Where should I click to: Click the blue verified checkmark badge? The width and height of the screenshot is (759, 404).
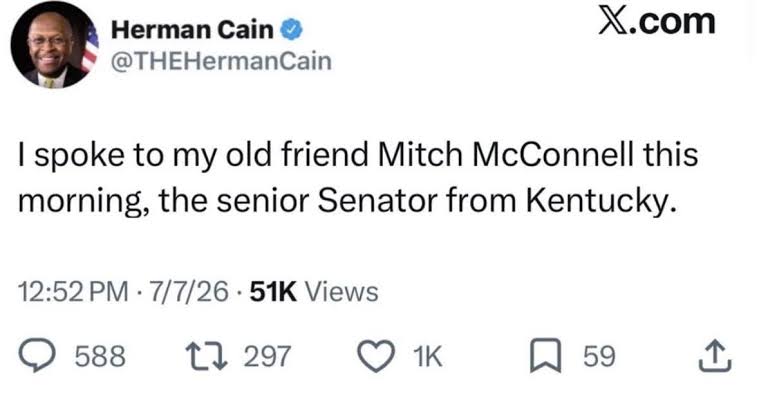click(292, 30)
